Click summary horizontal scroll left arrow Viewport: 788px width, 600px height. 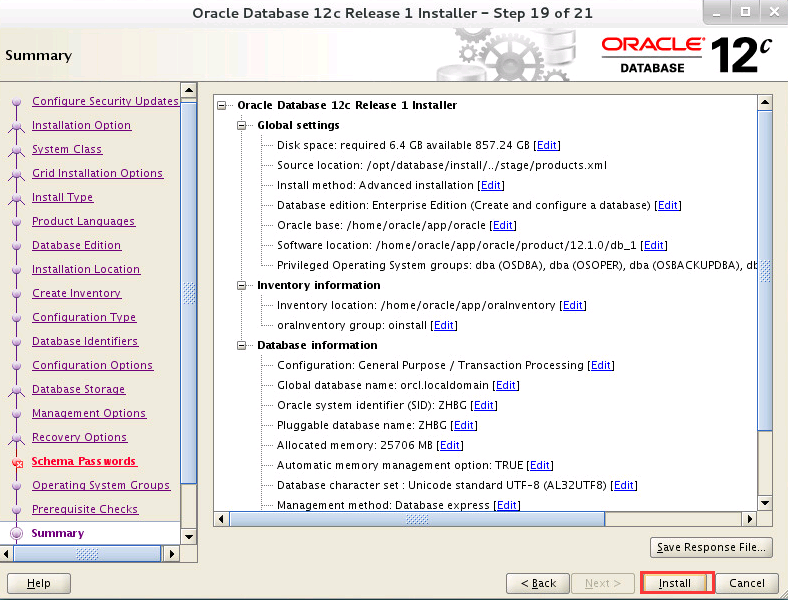point(222,519)
